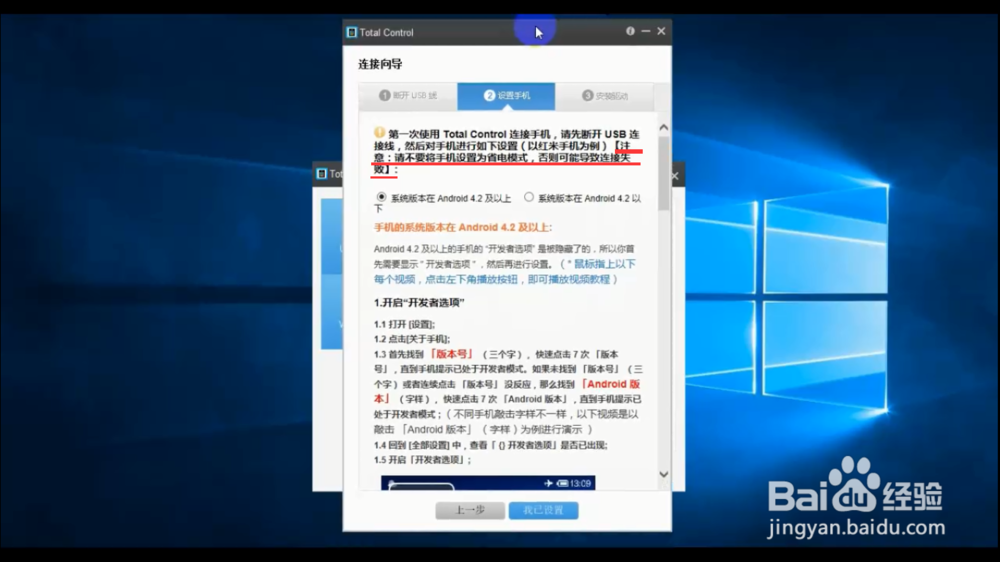Click the background window's Total Control icon
The width and height of the screenshot is (1000, 562).
(322, 174)
